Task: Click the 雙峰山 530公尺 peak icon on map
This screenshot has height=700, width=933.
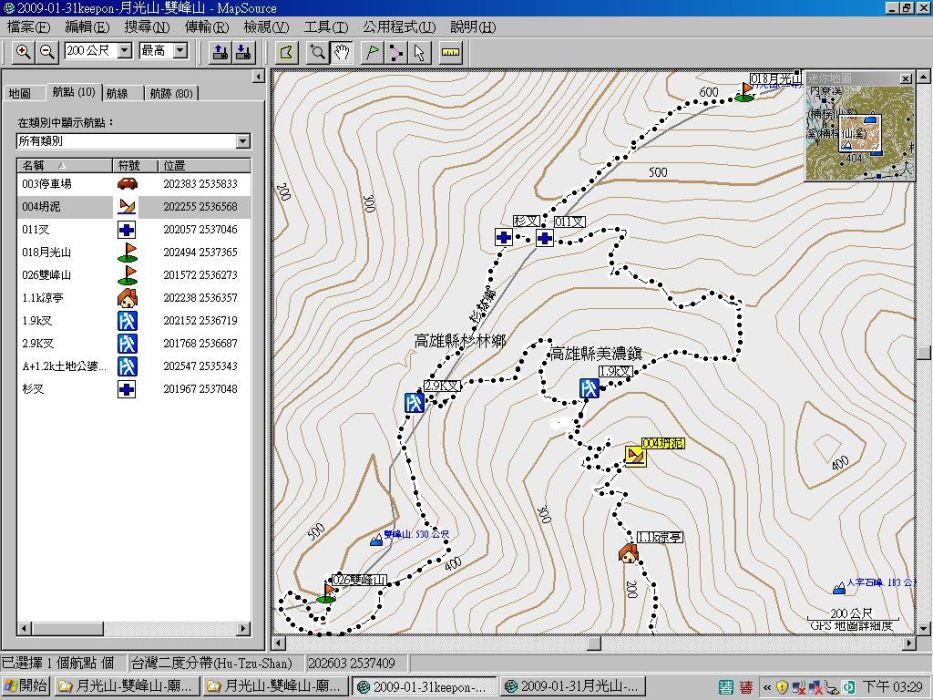Action: 376,539
